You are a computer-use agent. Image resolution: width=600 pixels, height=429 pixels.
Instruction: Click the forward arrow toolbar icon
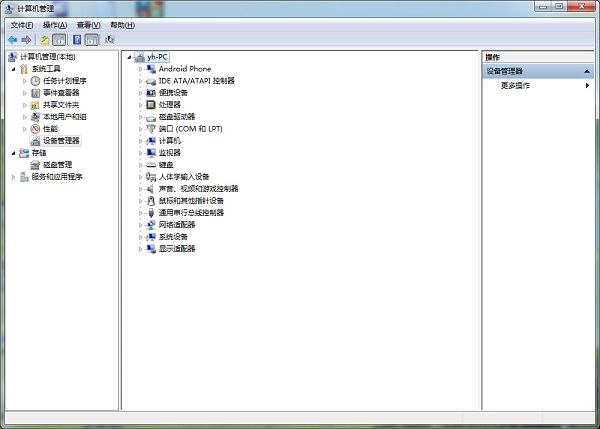[x=27, y=39]
